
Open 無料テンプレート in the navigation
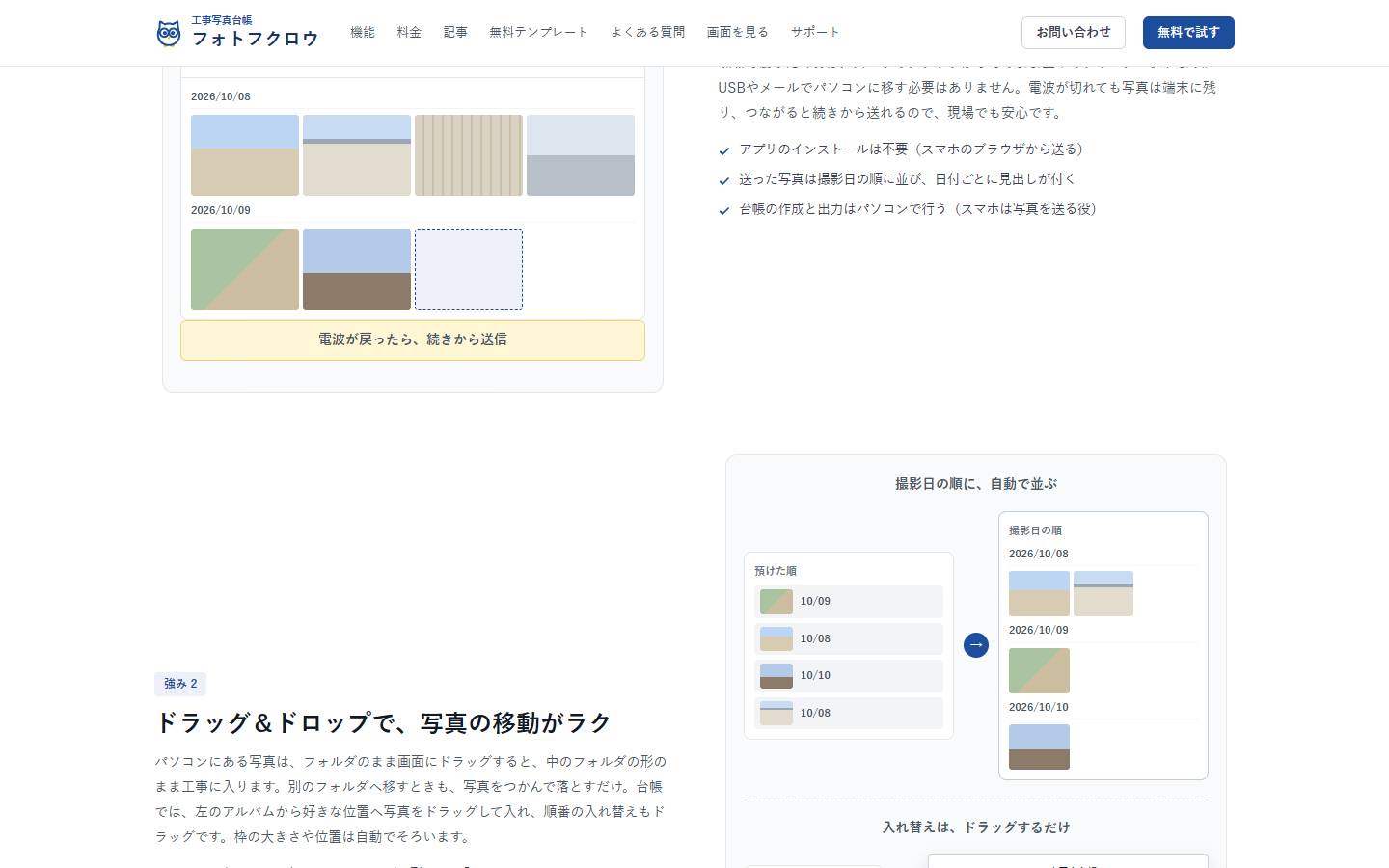coord(538,33)
